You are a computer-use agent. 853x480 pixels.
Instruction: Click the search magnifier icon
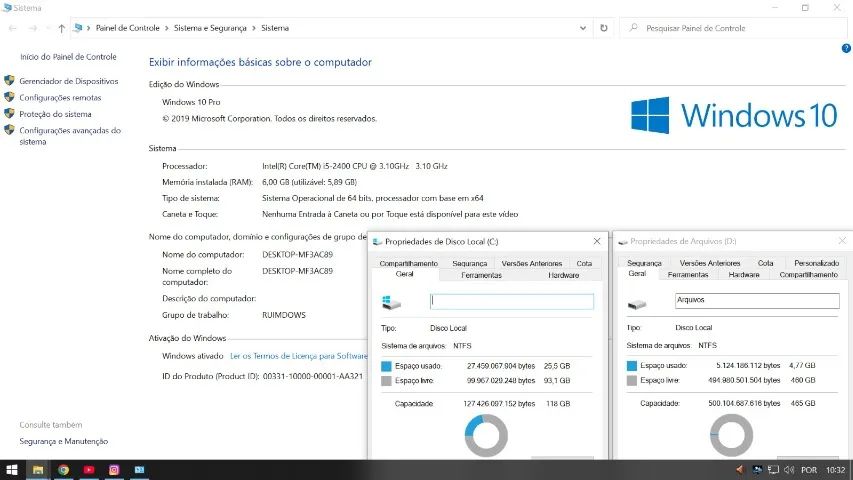point(633,28)
